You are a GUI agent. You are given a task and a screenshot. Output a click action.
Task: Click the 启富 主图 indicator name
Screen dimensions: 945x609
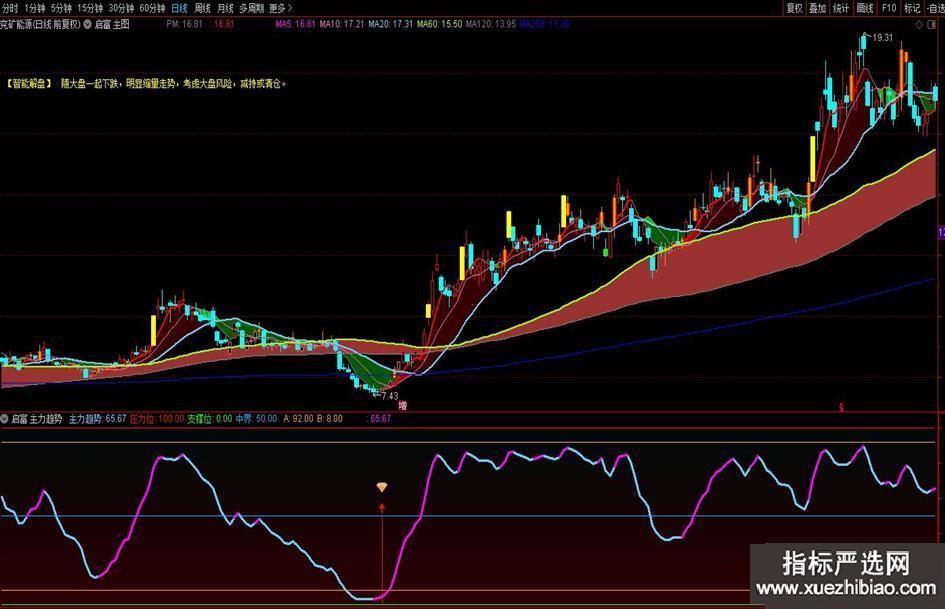coord(112,24)
